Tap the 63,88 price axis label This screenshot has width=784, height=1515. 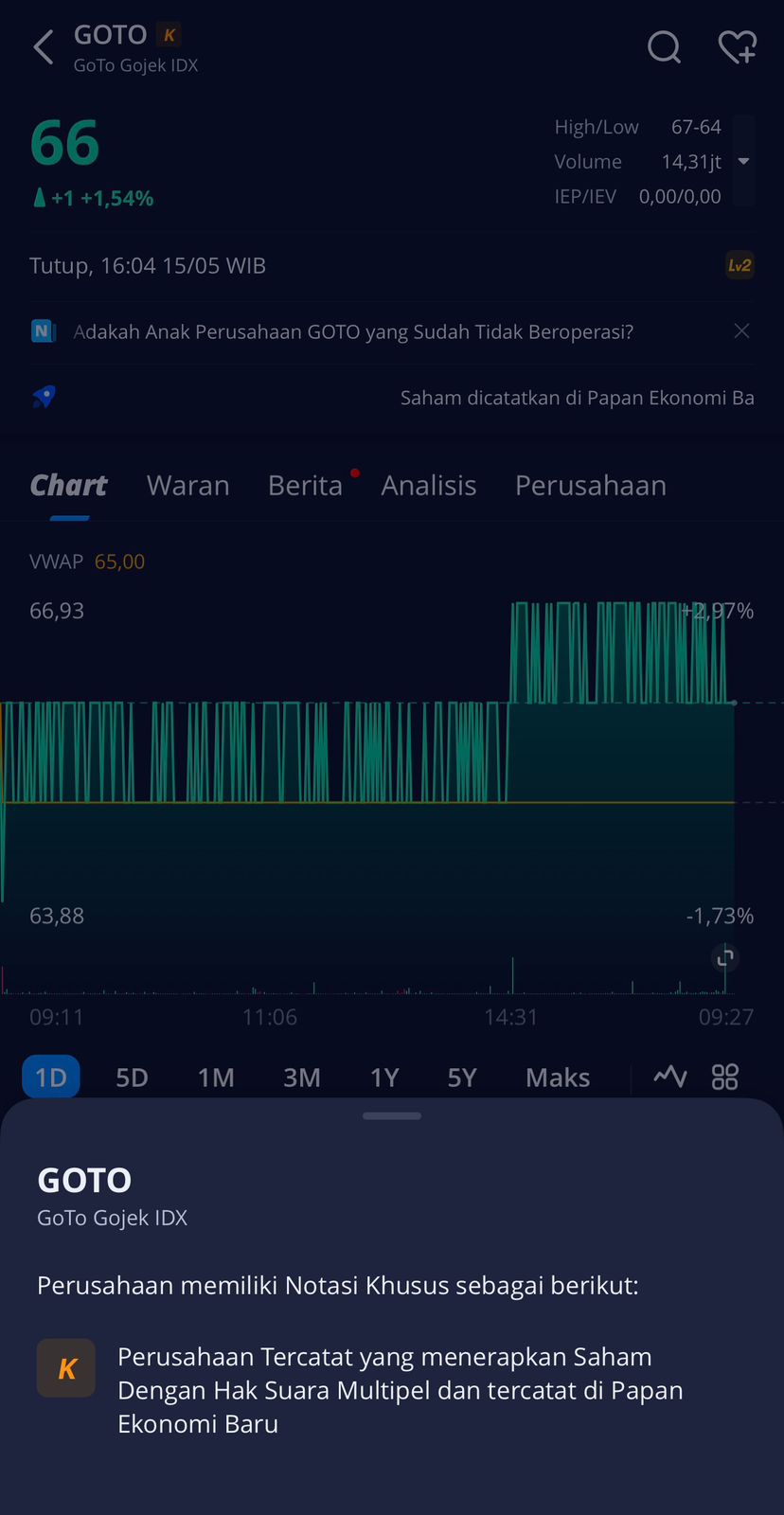coord(57,916)
